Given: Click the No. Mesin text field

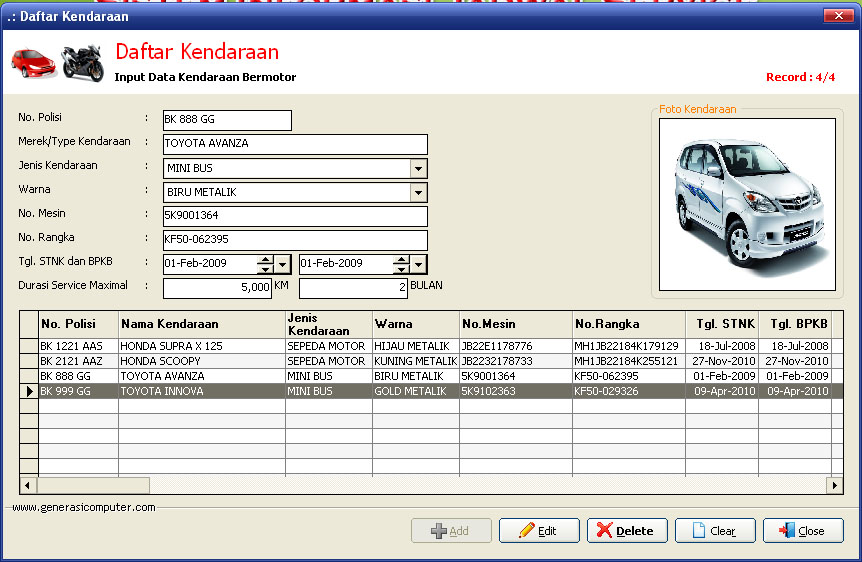Looking at the screenshot, I should [x=295, y=216].
